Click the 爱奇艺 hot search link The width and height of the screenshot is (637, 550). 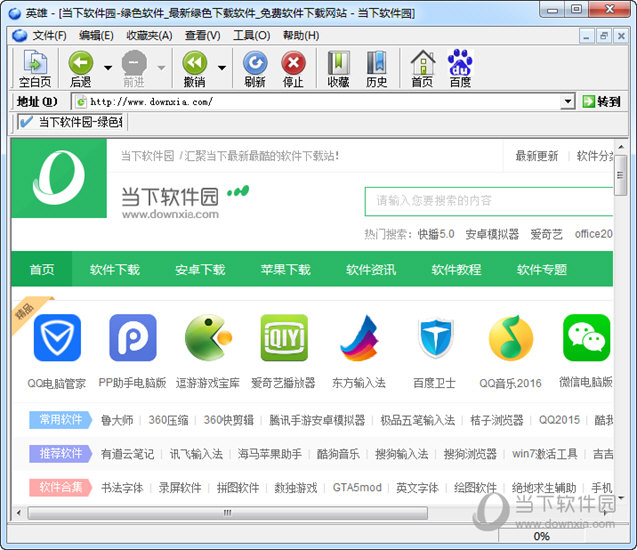pyautogui.click(x=546, y=234)
